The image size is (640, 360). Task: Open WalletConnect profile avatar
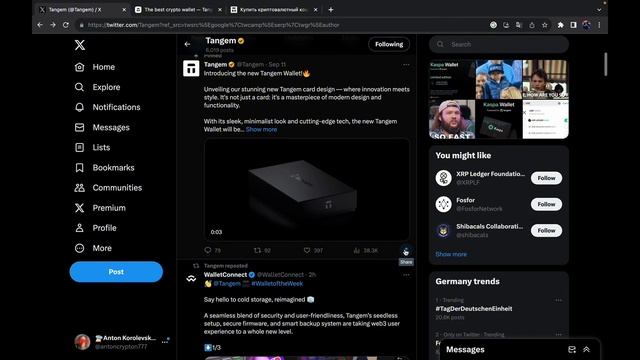click(191, 279)
